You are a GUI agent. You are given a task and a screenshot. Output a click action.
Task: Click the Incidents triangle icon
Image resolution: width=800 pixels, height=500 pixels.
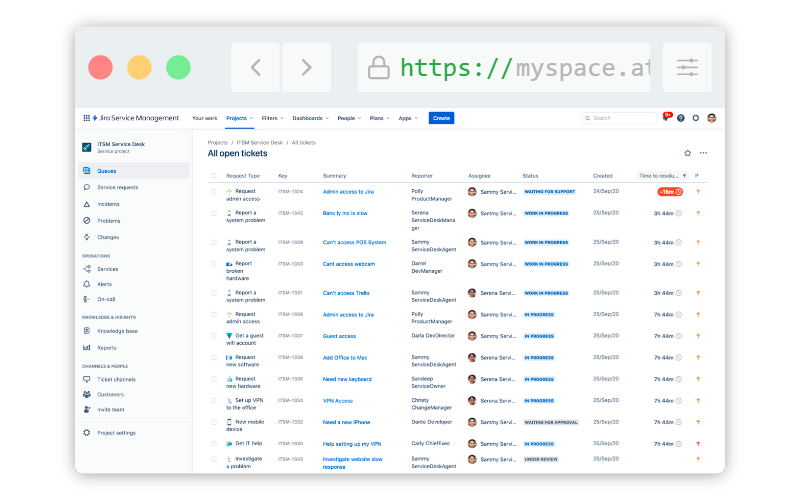tap(87, 204)
